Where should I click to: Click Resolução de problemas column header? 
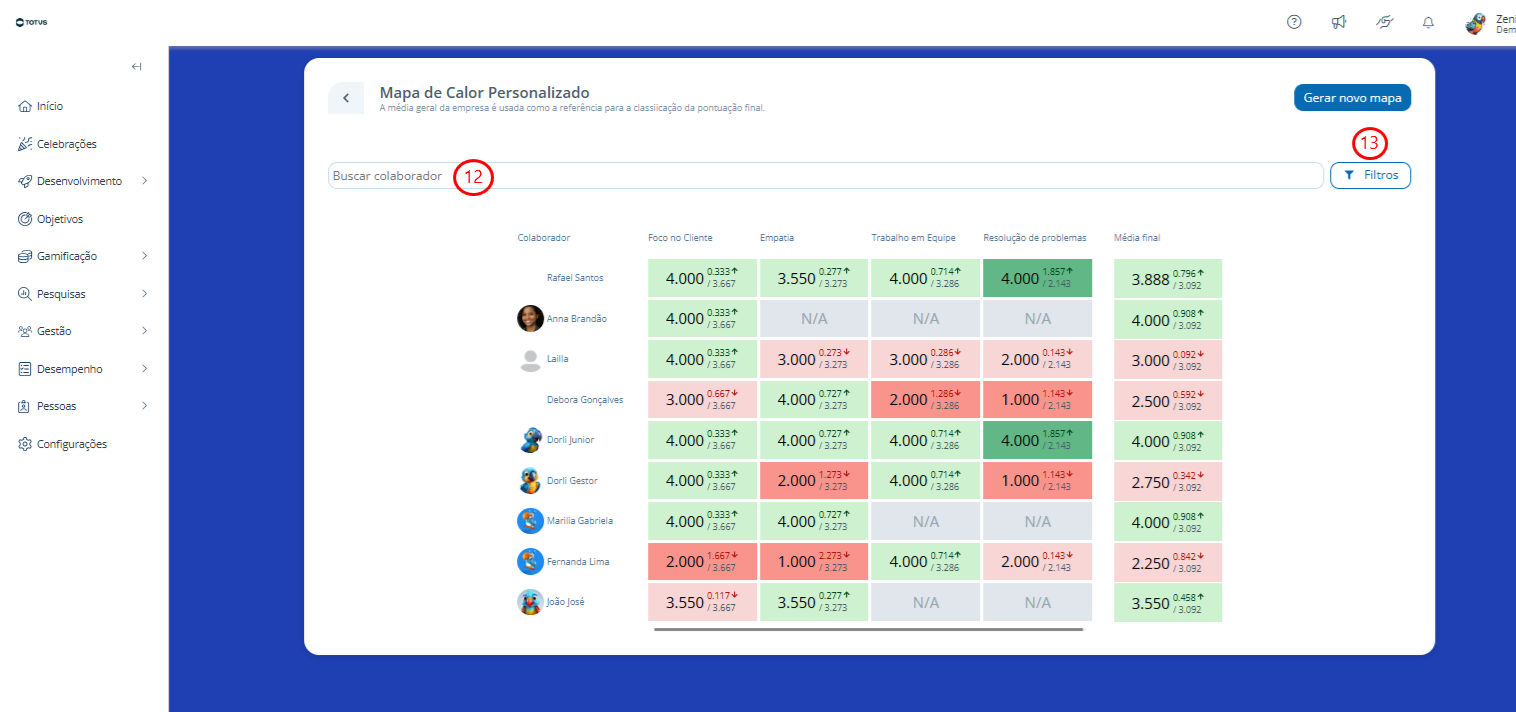[x=1034, y=238]
